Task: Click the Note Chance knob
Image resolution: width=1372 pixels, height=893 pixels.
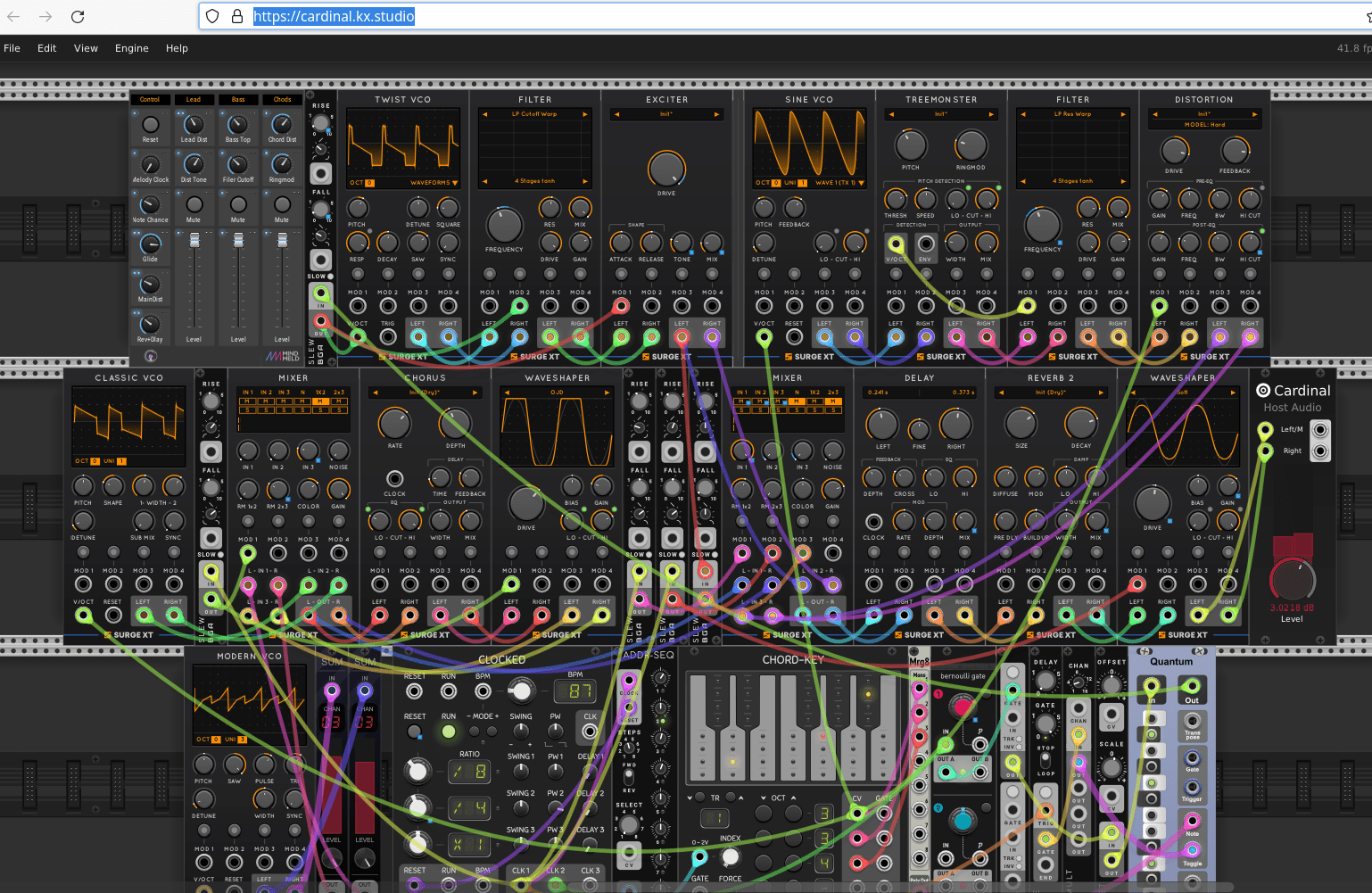Action: (150, 204)
